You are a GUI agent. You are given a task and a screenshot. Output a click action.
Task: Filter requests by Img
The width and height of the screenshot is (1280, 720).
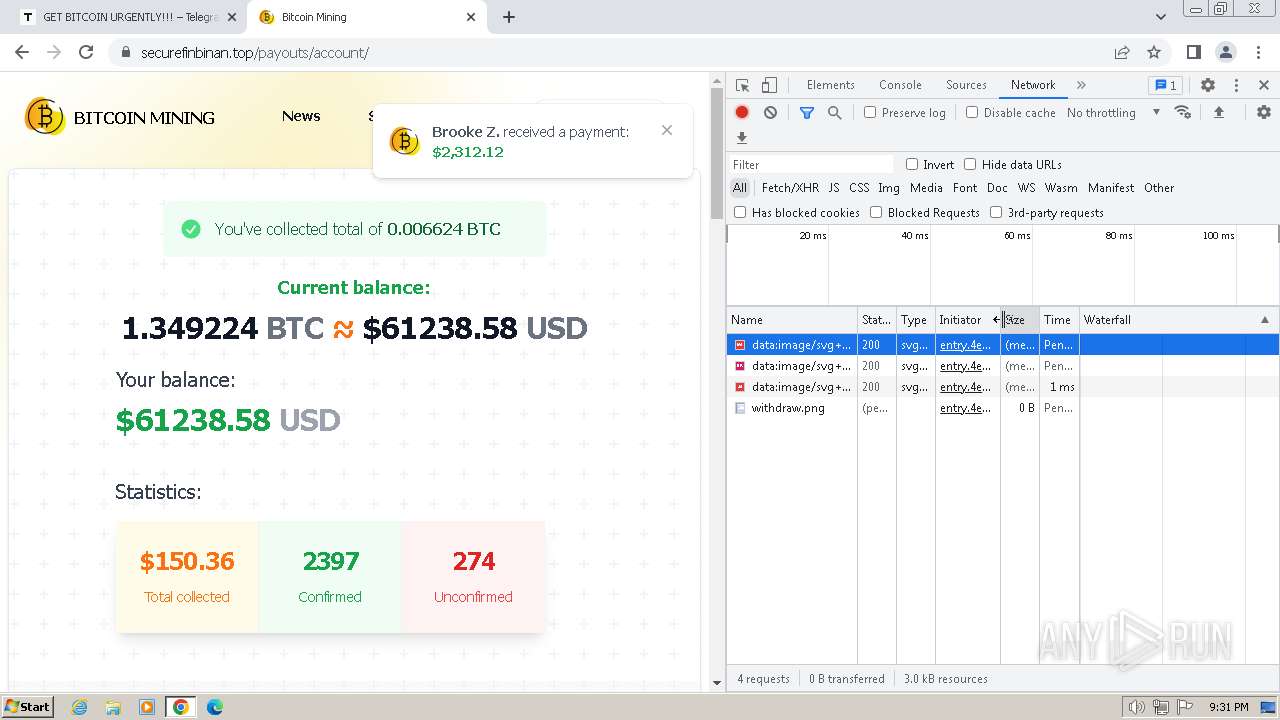(x=889, y=188)
